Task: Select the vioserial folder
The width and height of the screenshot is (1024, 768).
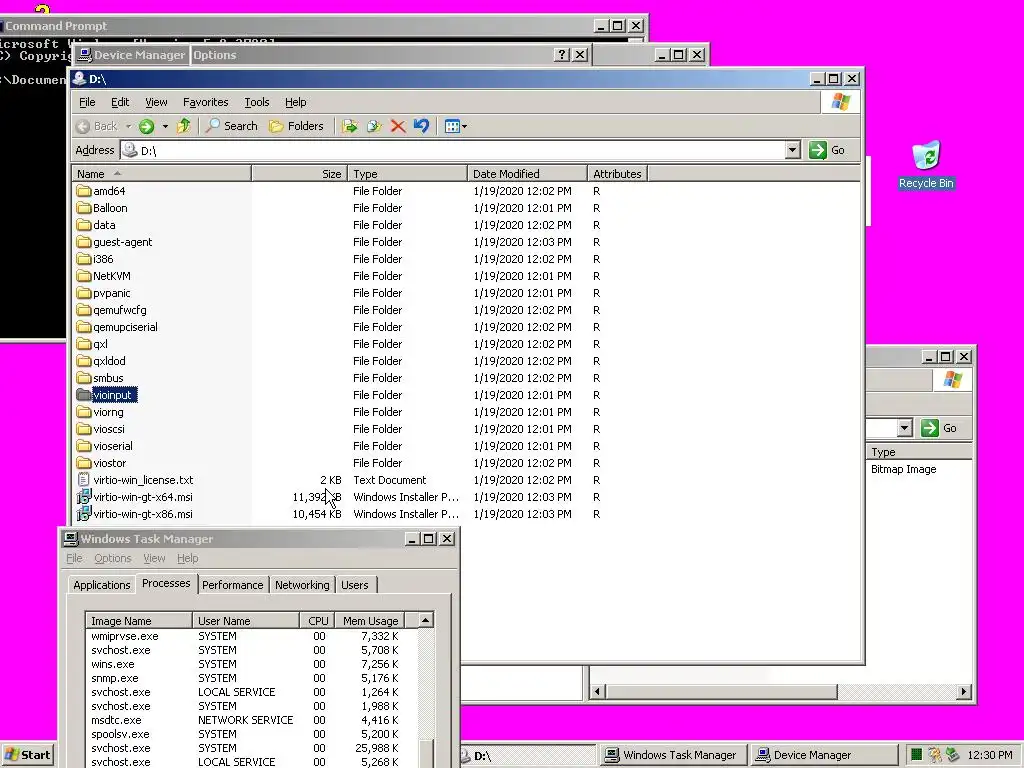Action: point(104,445)
